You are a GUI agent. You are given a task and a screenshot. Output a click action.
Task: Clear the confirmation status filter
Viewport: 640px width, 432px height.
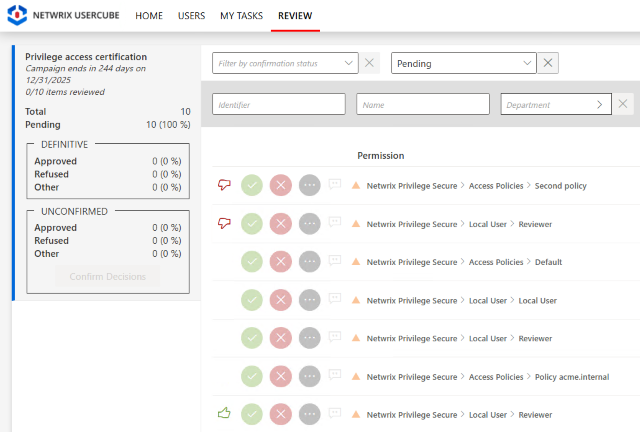369,63
